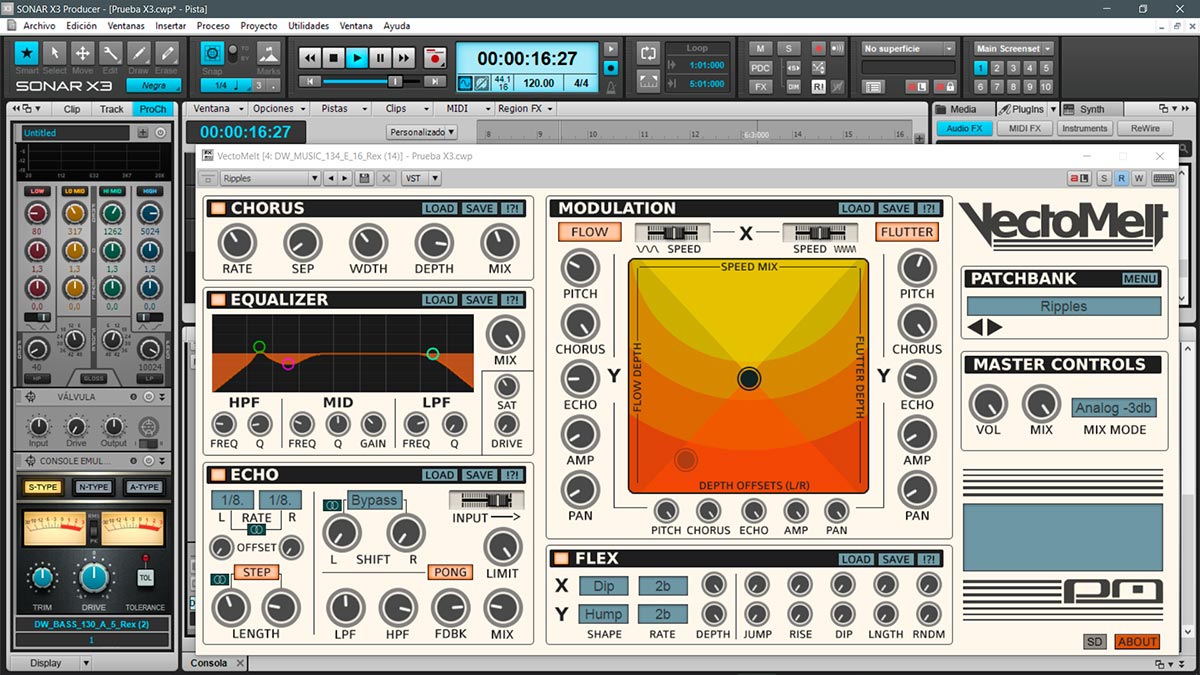
Task: Click the Chorus RATE knob
Action: pyautogui.click(x=237, y=242)
